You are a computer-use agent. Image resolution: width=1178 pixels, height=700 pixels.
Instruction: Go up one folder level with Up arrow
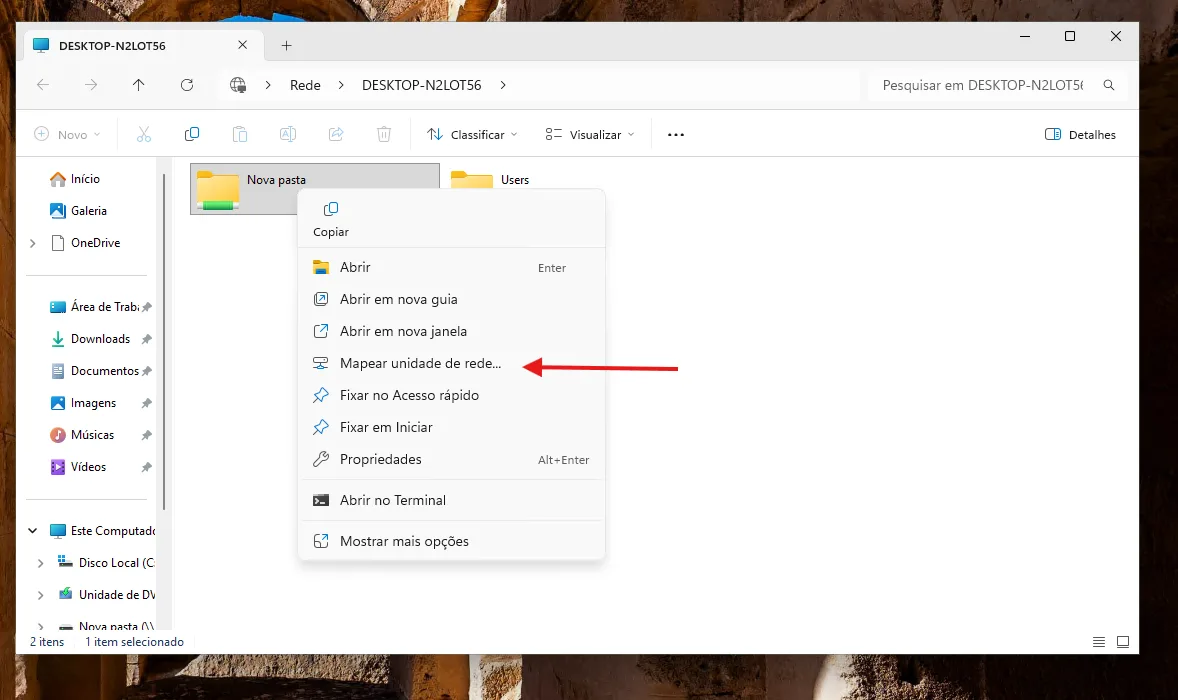coord(138,85)
